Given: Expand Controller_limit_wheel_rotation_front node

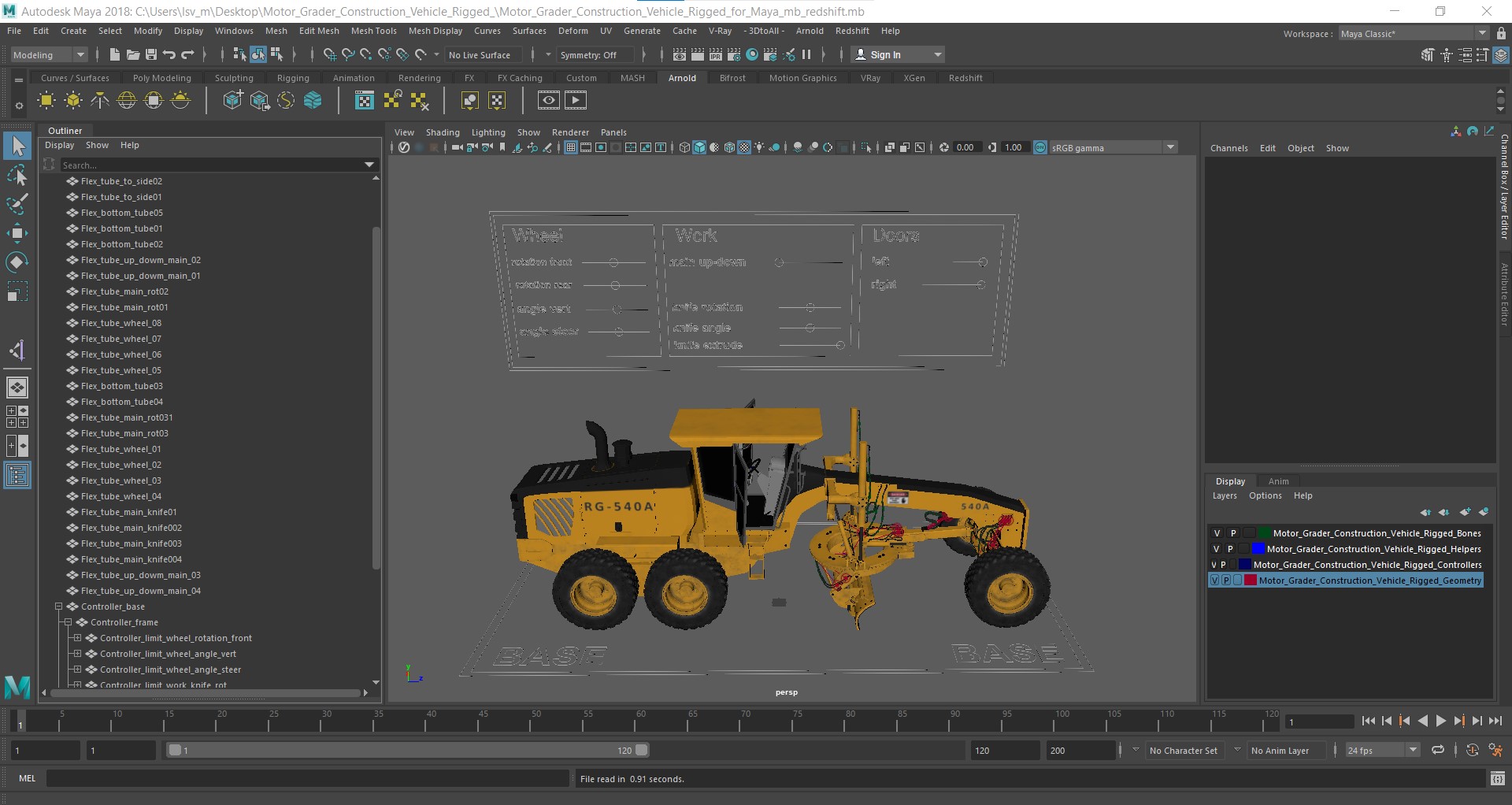Looking at the screenshot, I should (77, 638).
